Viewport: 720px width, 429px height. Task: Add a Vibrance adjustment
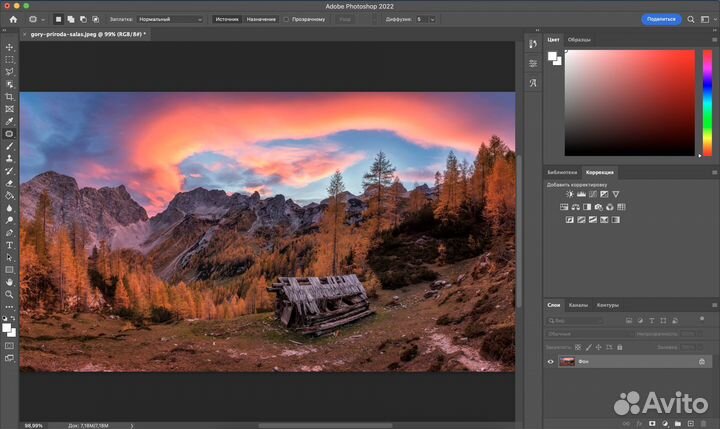click(616, 194)
